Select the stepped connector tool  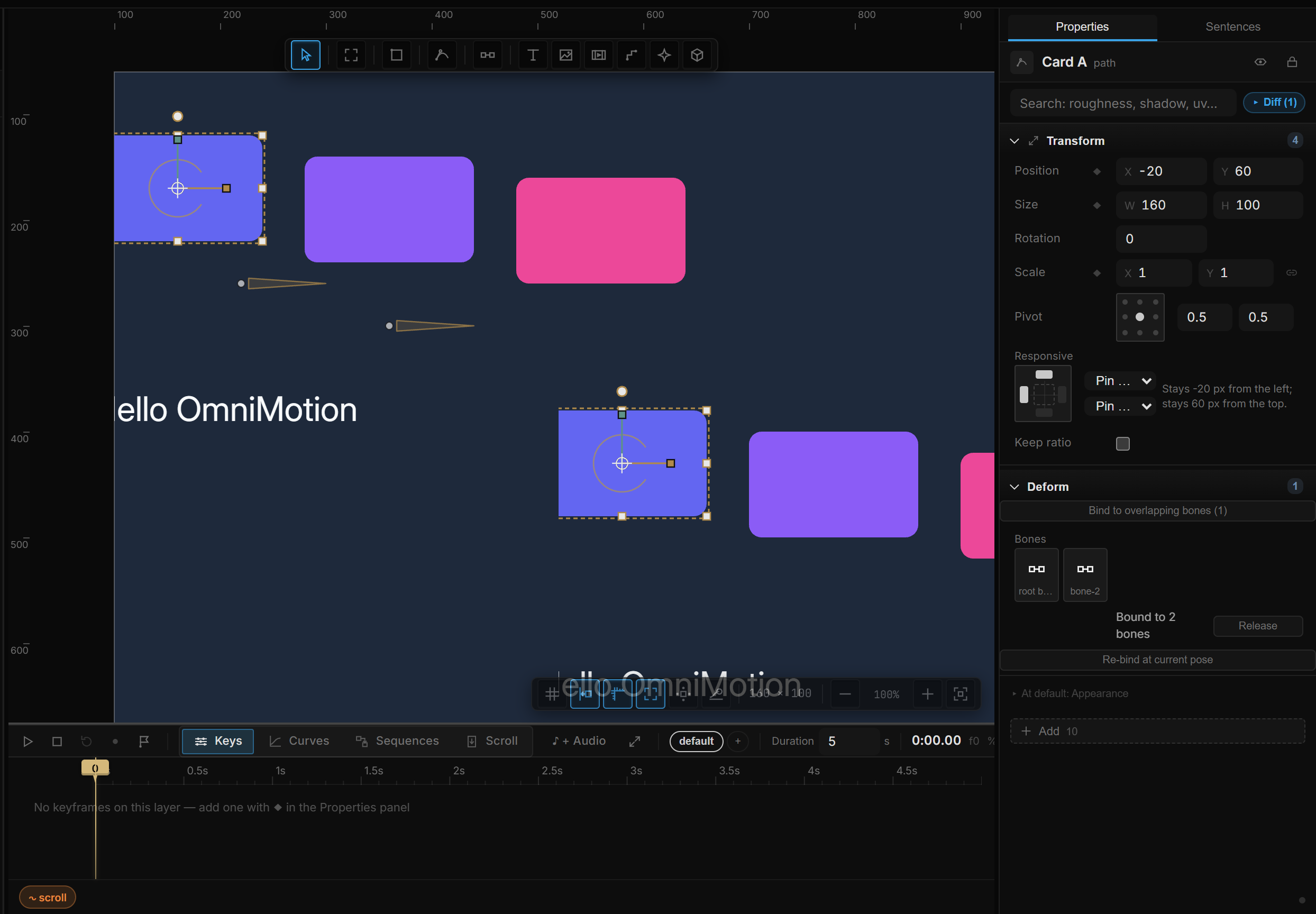[x=631, y=55]
